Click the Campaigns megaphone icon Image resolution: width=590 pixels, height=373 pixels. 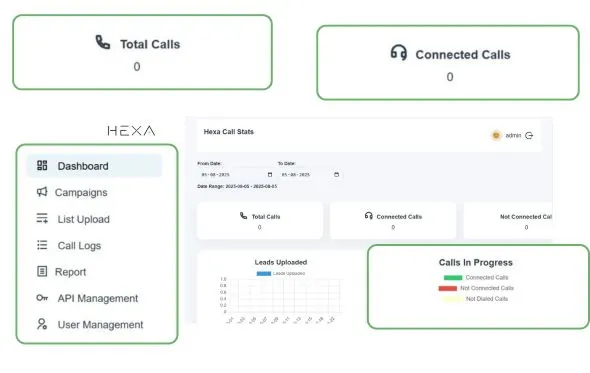click(x=42, y=192)
